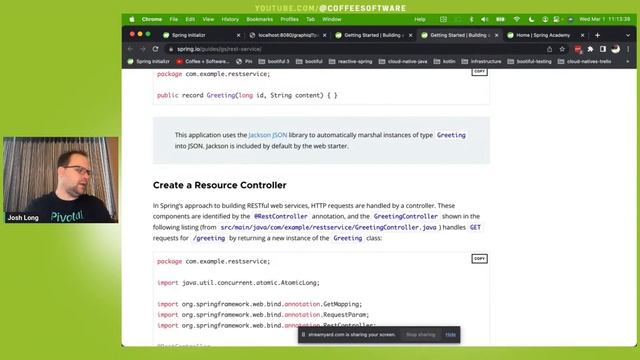Image resolution: width=640 pixels, height=360 pixels.
Task: Go back to previous page
Action: (131, 49)
